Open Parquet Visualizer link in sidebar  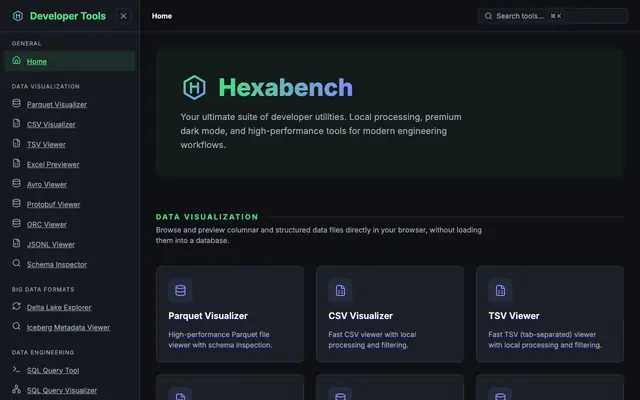click(x=57, y=104)
